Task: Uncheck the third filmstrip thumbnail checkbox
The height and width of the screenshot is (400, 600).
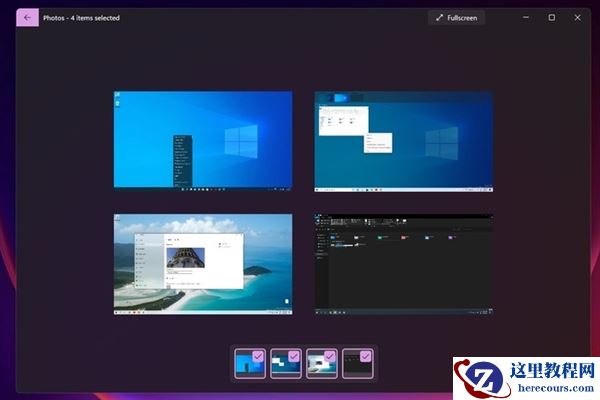Action: (329, 356)
